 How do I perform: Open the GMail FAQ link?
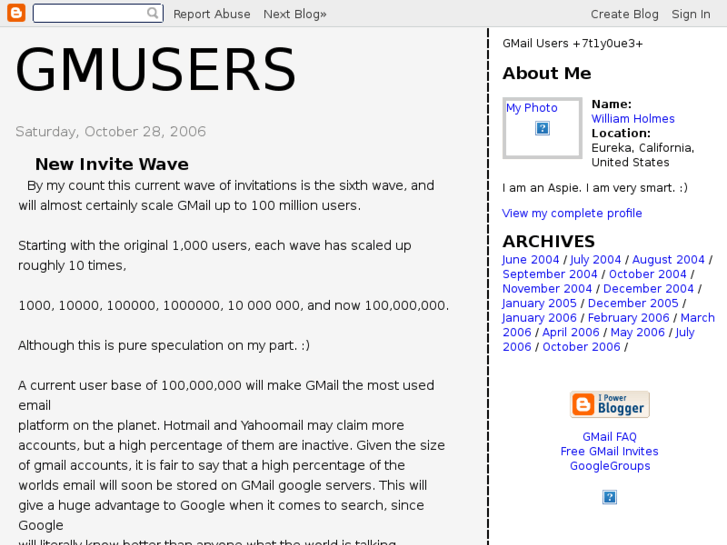click(610, 437)
